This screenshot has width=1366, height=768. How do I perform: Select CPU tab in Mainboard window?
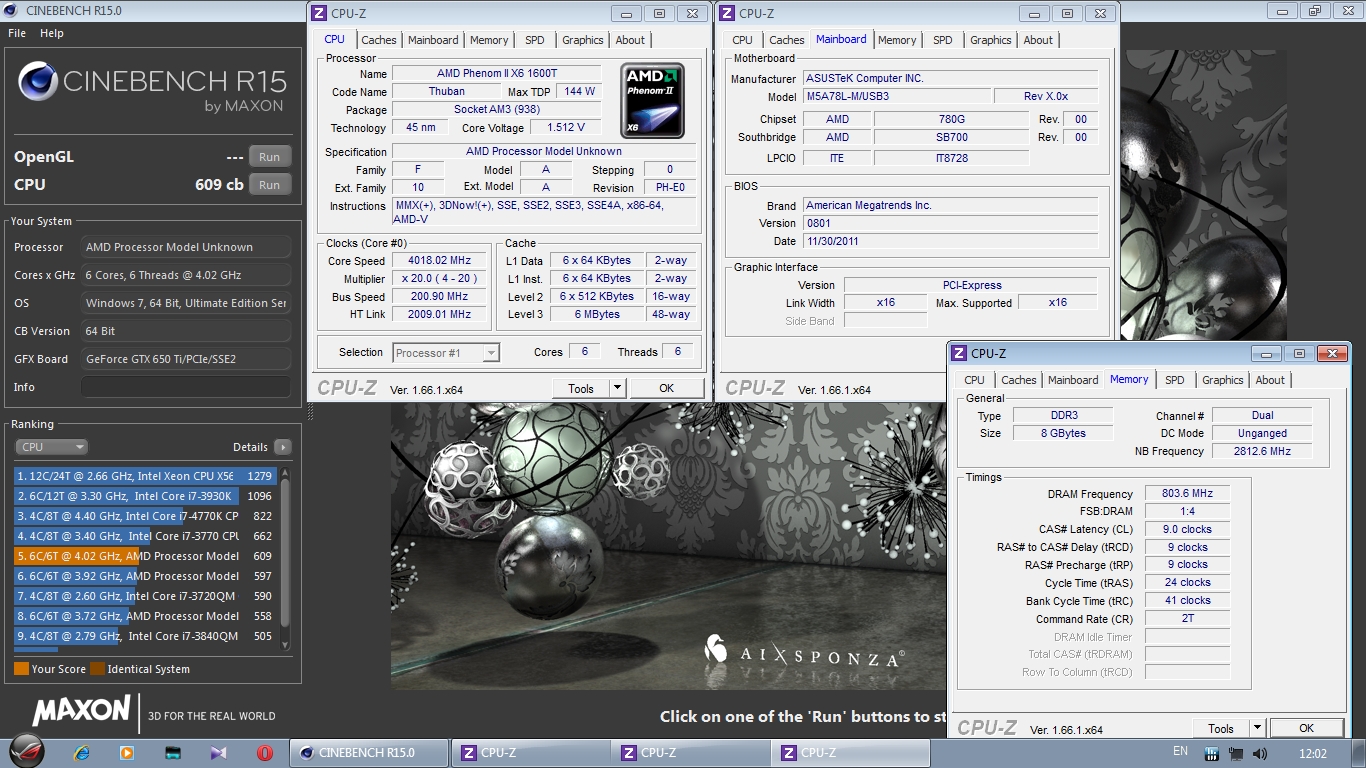742,40
